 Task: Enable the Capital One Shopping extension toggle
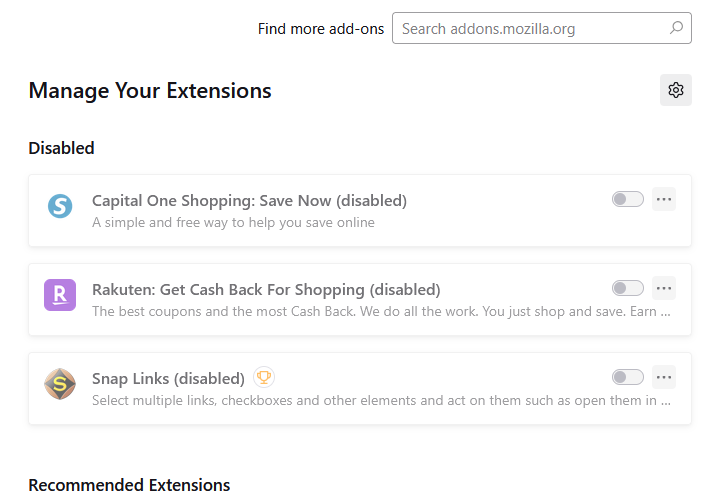tap(628, 199)
